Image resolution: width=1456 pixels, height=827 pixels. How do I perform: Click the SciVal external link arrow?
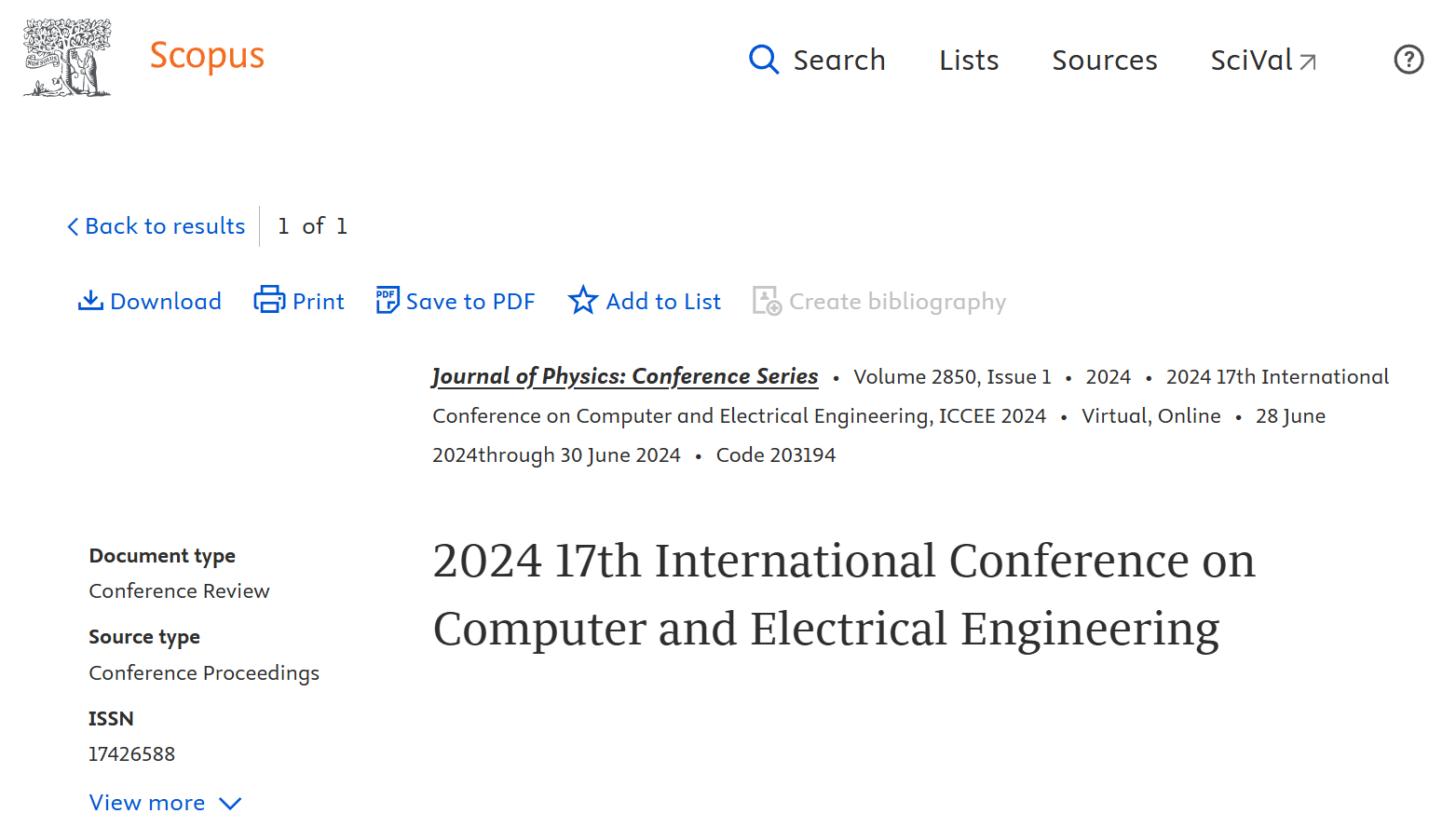(1308, 62)
